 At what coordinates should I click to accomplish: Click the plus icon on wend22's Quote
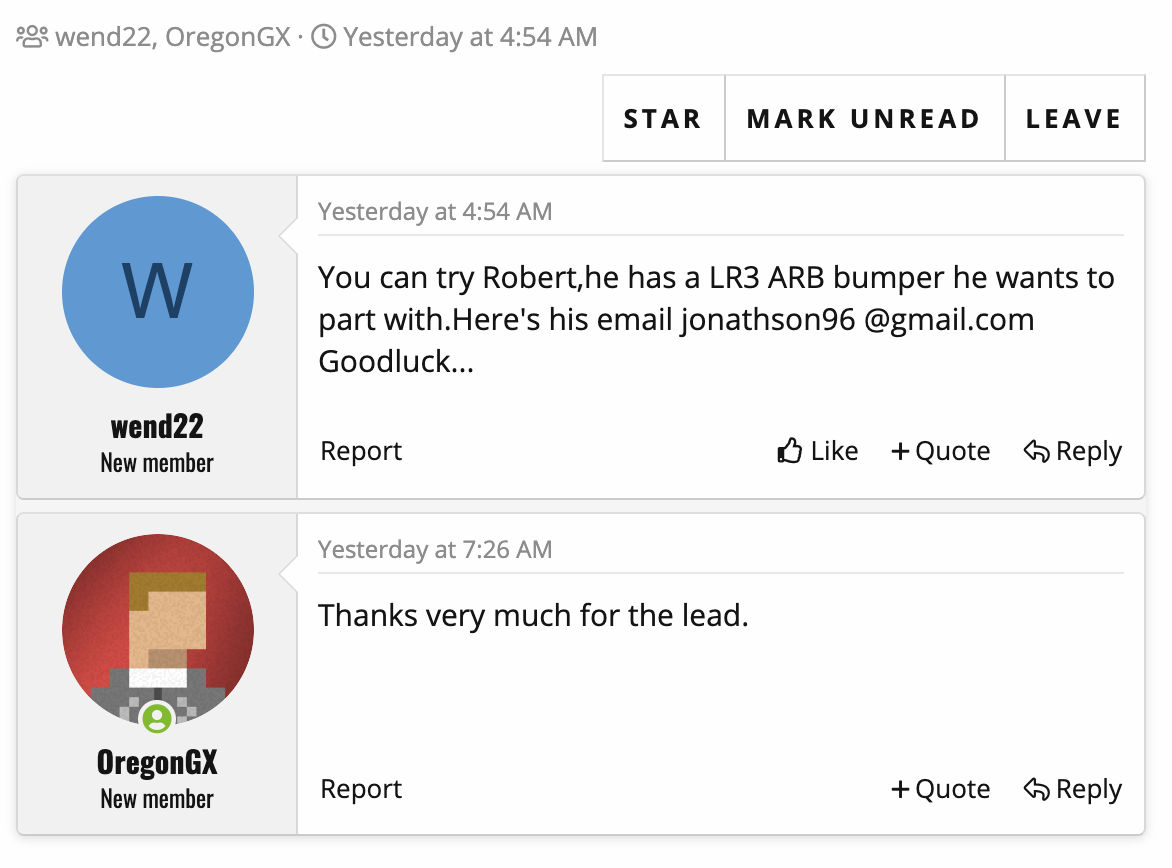point(900,452)
